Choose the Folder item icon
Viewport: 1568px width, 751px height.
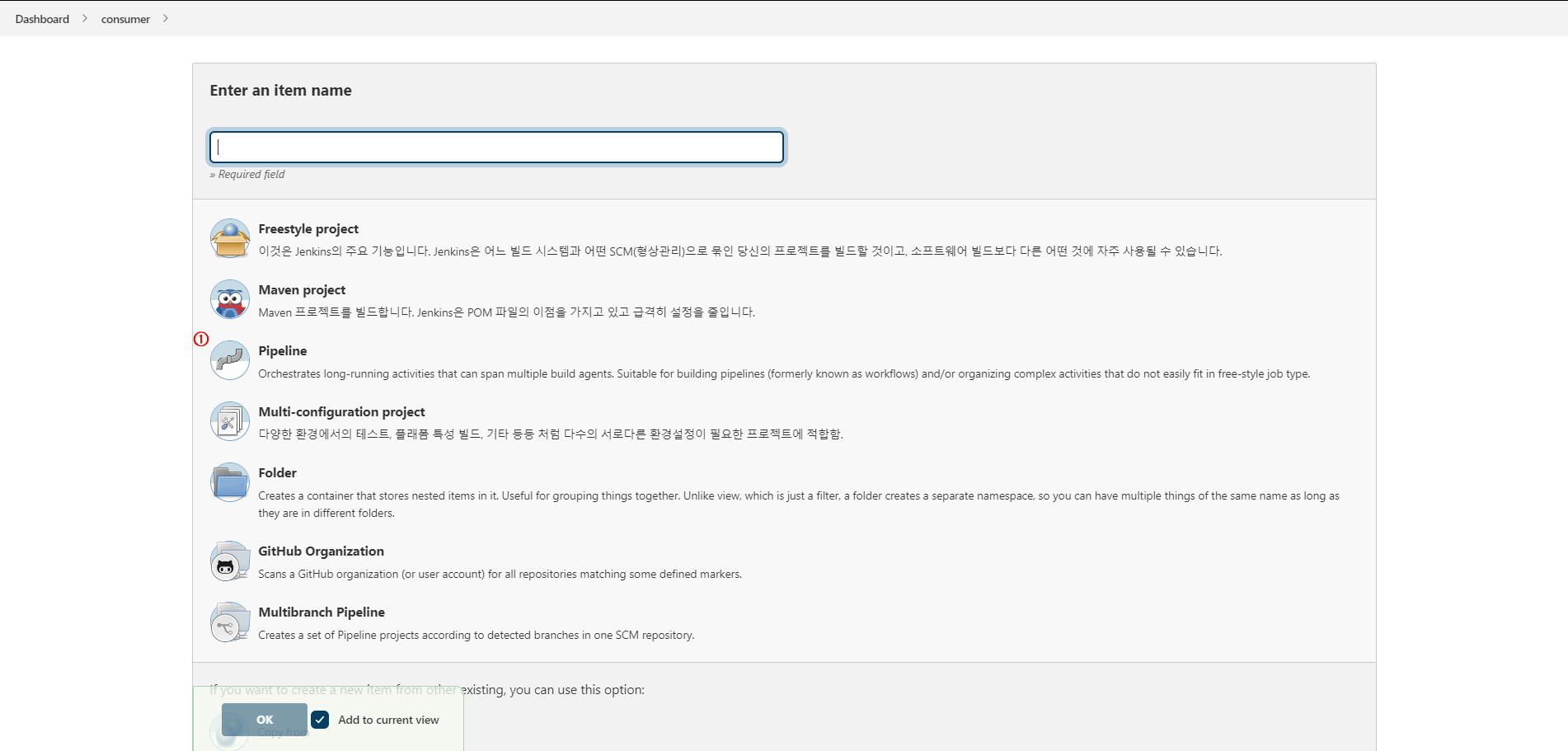tap(230, 482)
